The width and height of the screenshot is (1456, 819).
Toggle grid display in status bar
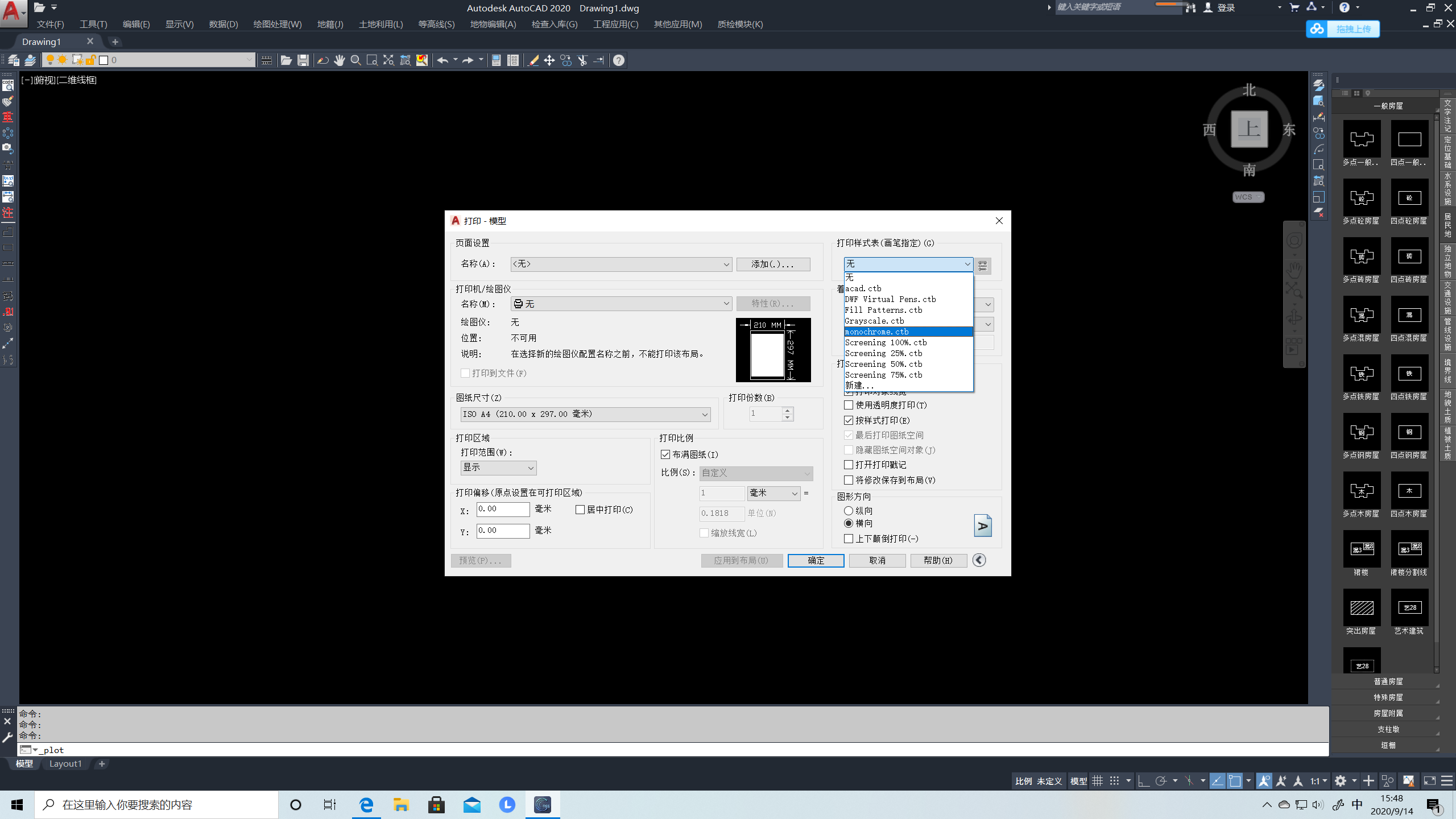click(1097, 781)
